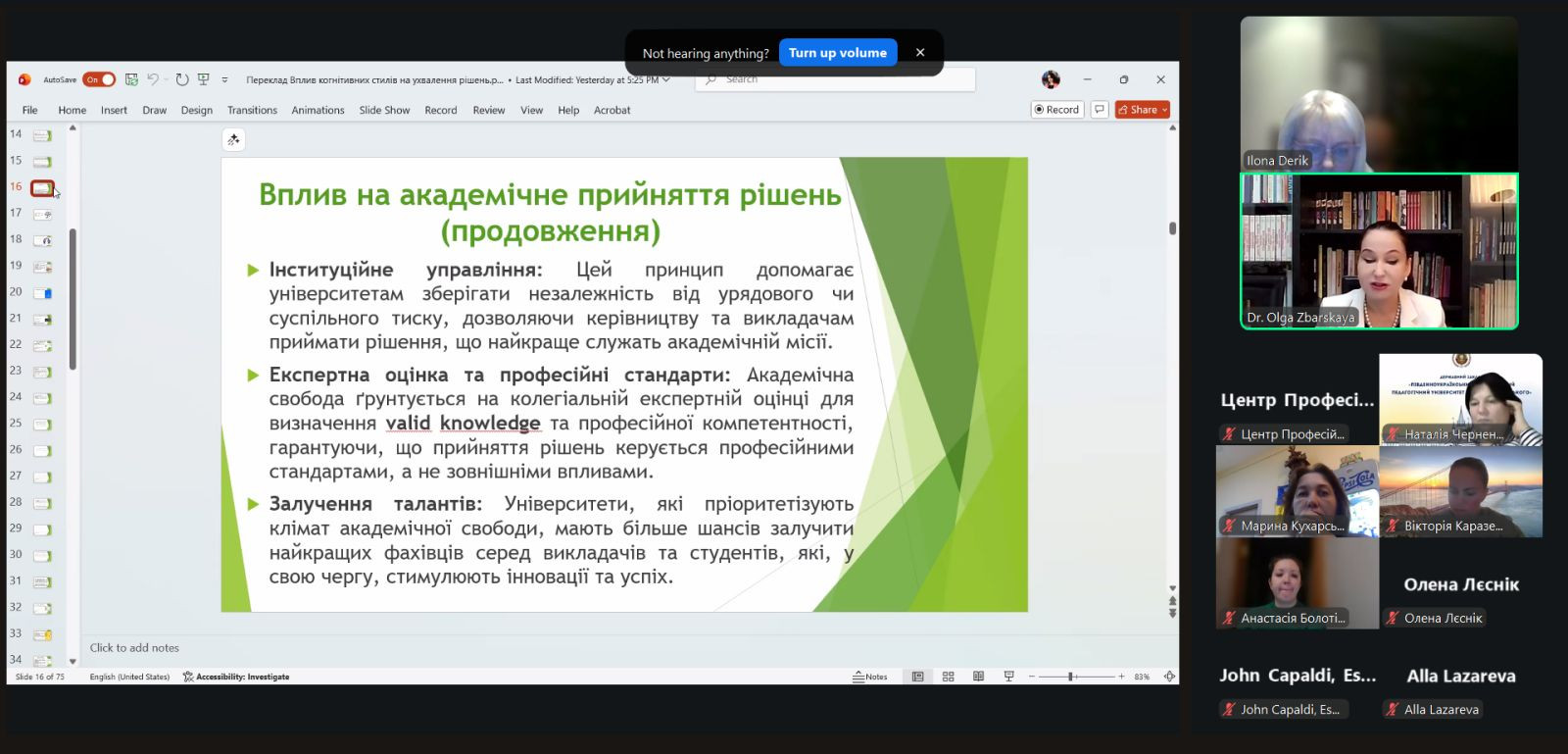Click the Designer sparkle icon above slide
This screenshot has height=754, width=1568.
click(233, 140)
